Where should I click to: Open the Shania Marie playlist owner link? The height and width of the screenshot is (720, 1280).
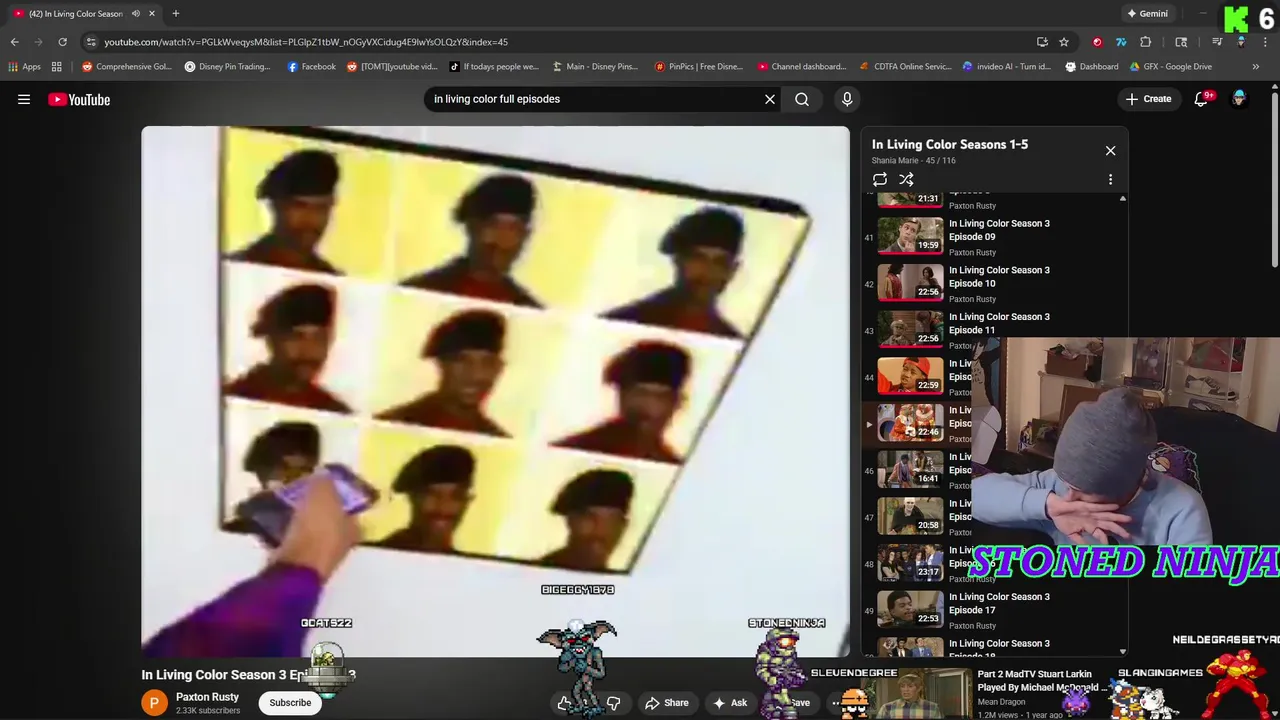(895, 160)
